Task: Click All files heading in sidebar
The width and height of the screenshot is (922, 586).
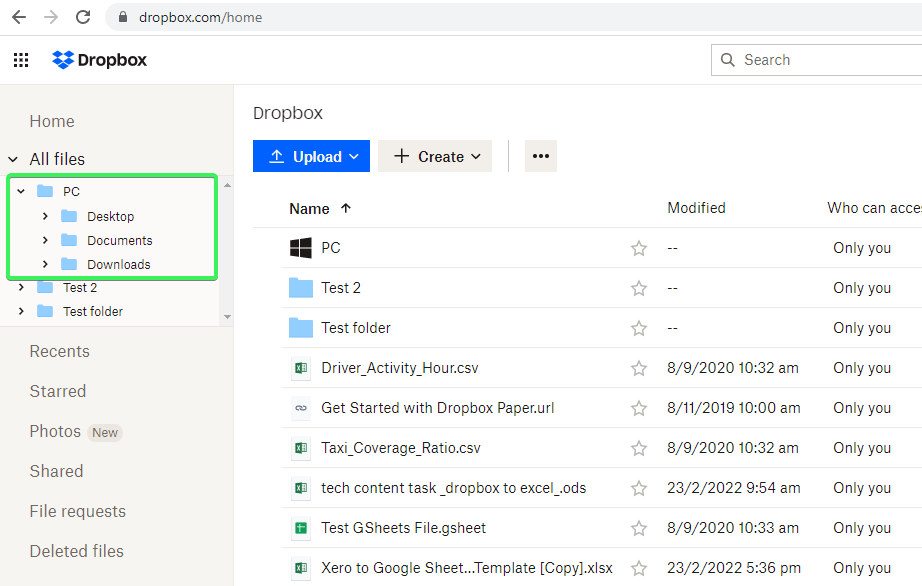Action: (x=57, y=159)
